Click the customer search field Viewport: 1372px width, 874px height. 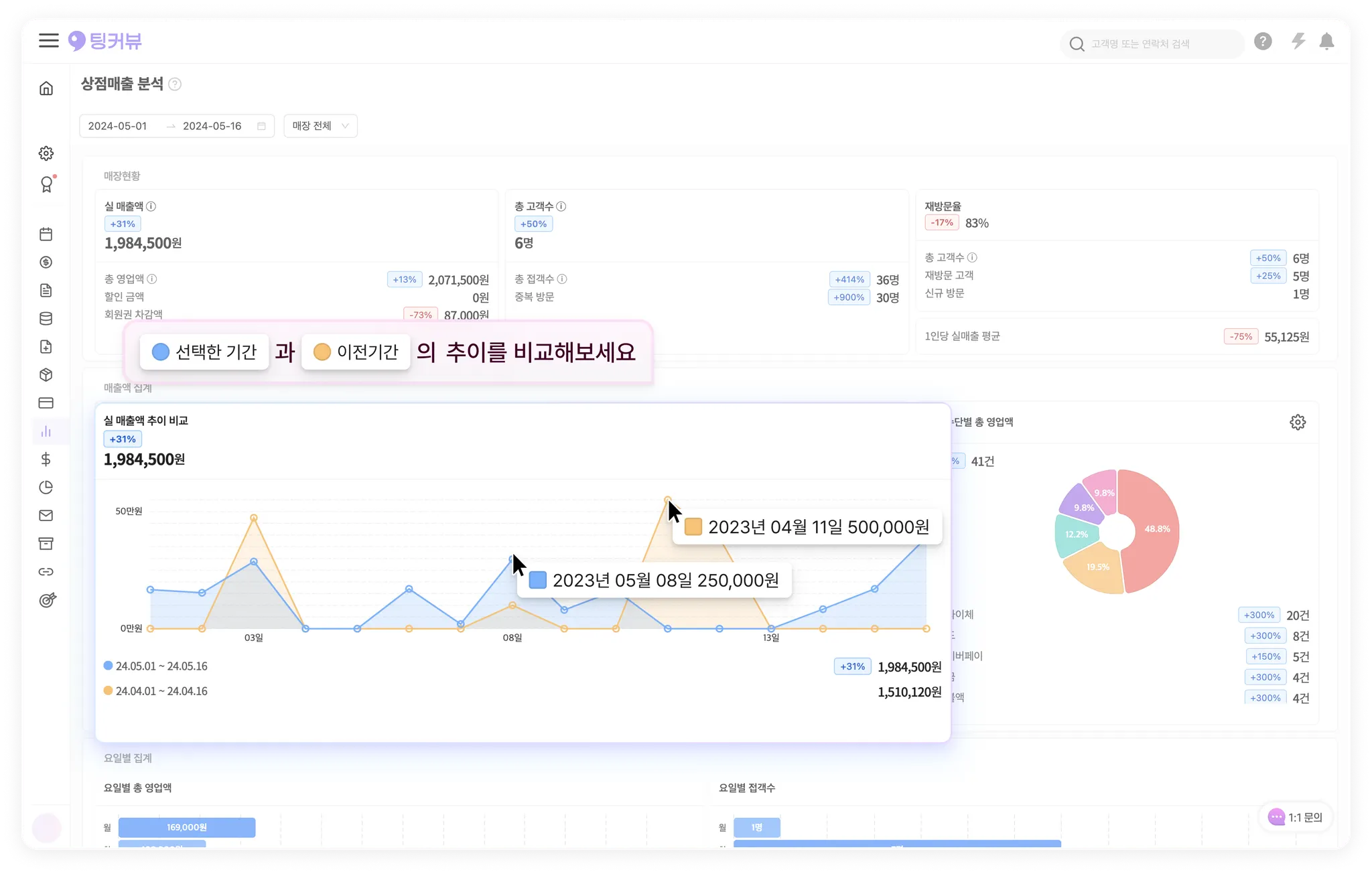[x=1151, y=44]
